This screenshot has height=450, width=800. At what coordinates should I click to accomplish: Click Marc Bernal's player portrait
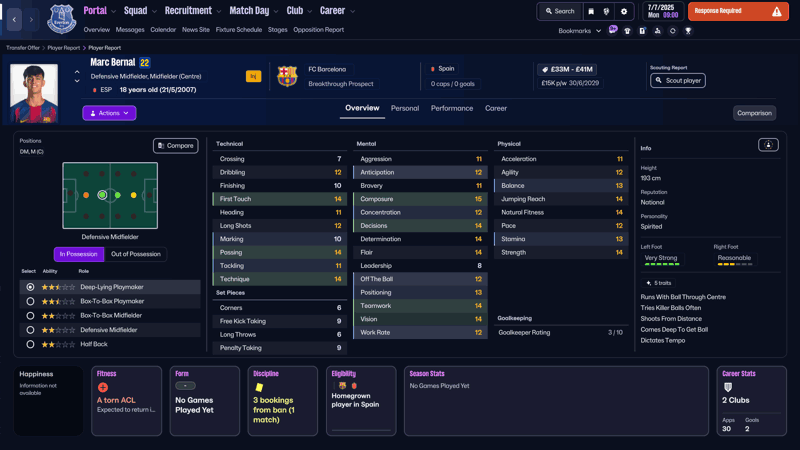(34, 93)
